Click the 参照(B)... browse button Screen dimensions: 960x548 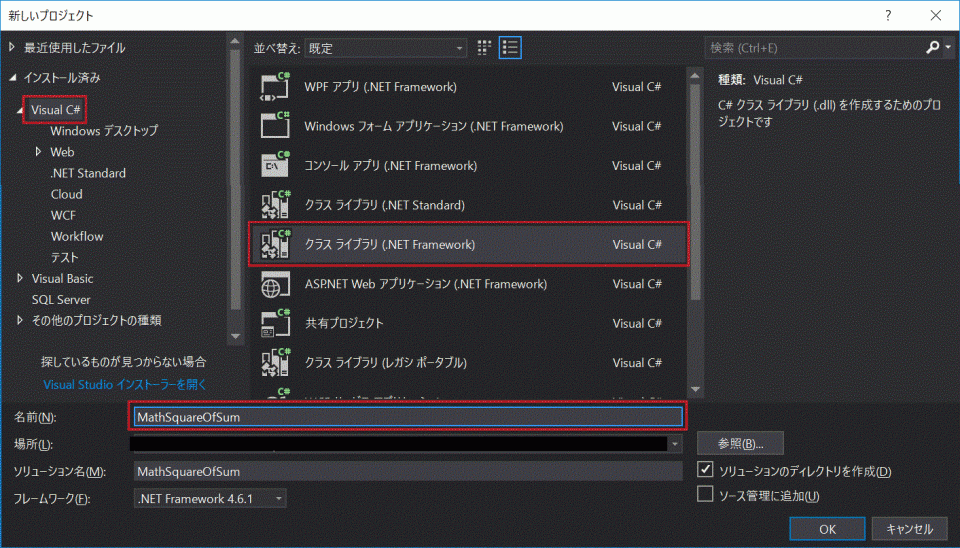740,443
